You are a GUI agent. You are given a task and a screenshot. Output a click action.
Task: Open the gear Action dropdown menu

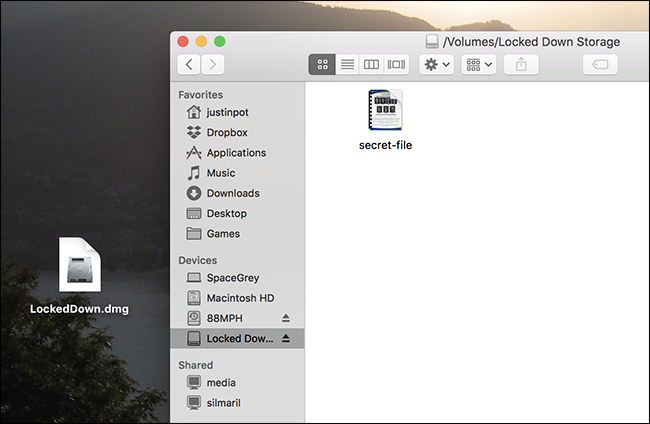pyautogui.click(x=437, y=64)
